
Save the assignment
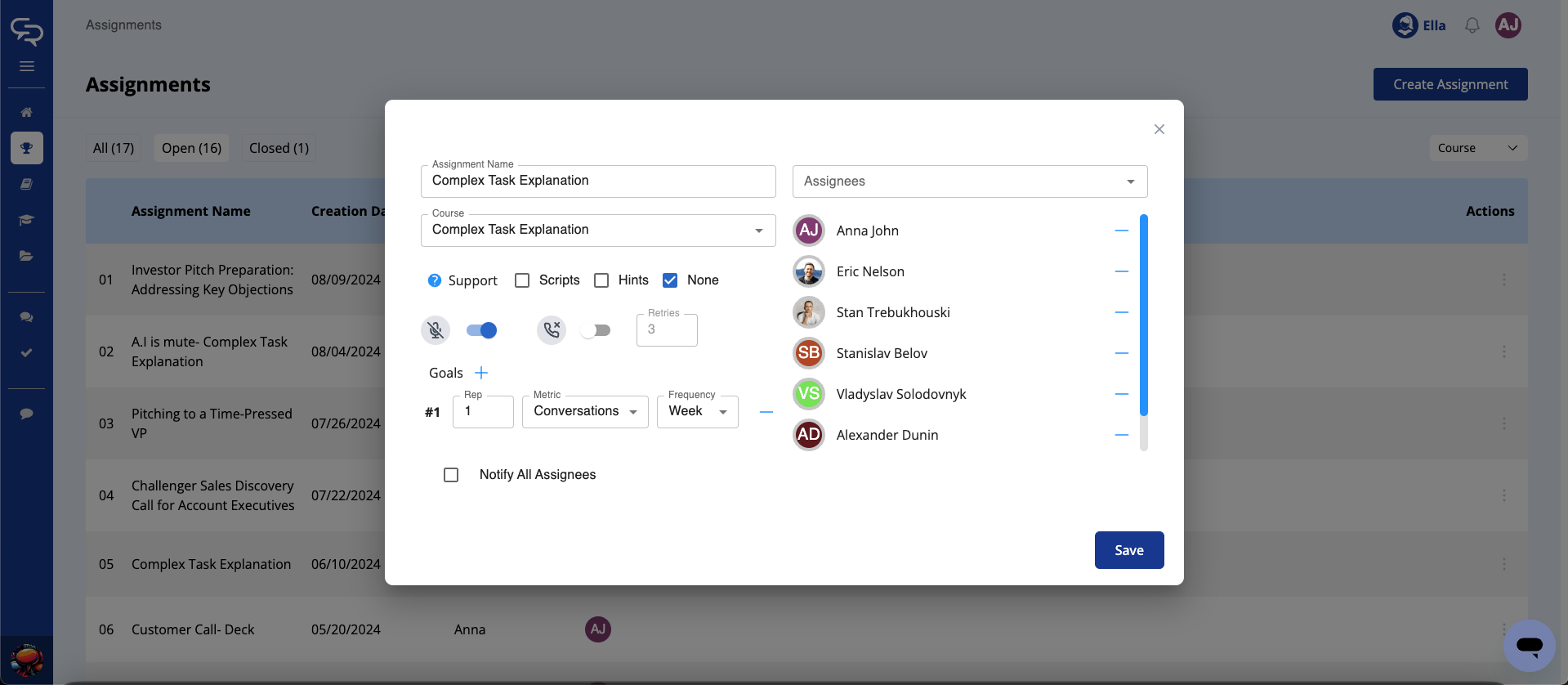point(1128,550)
